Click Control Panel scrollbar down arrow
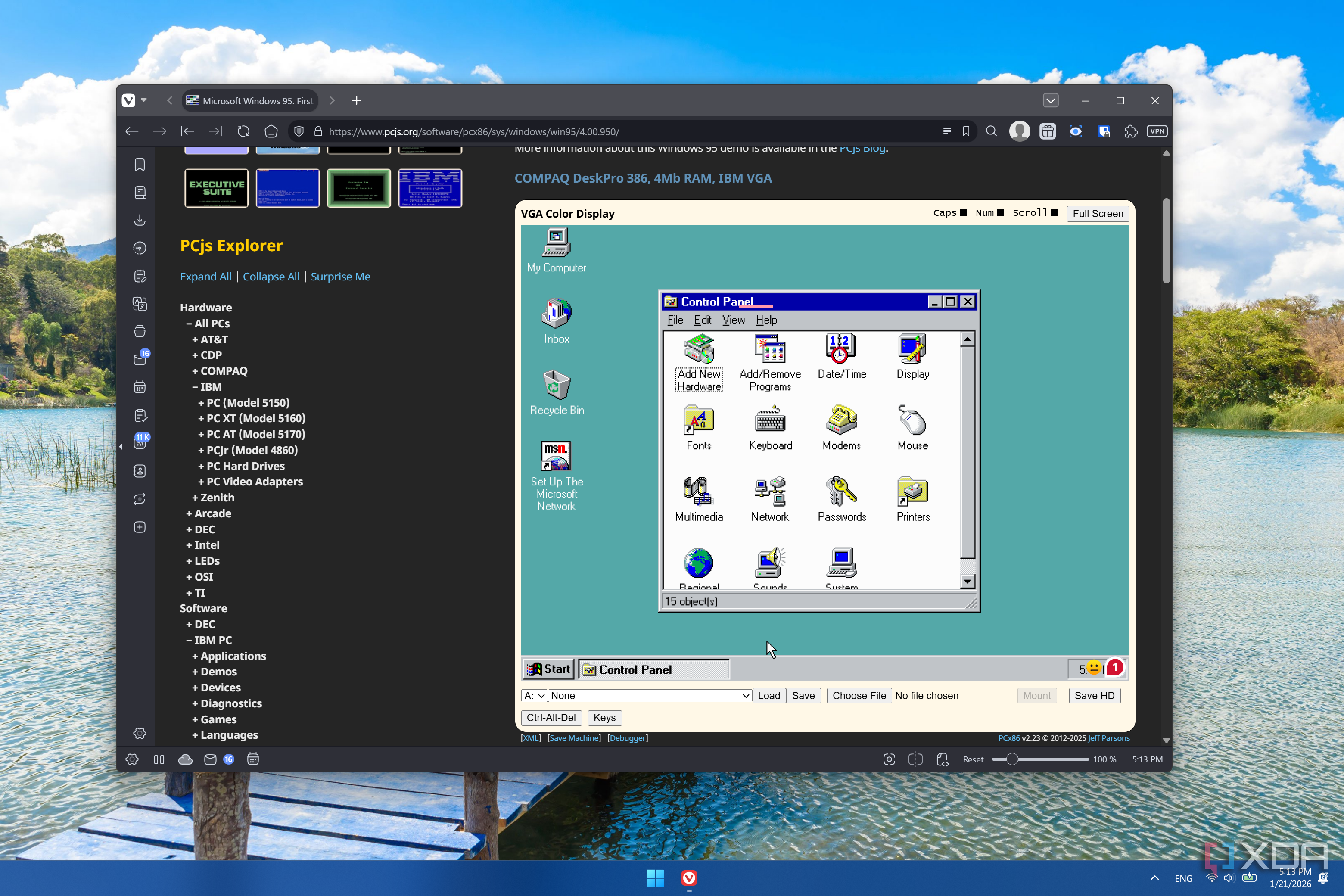Viewport: 1344px width, 896px height. click(967, 582)
